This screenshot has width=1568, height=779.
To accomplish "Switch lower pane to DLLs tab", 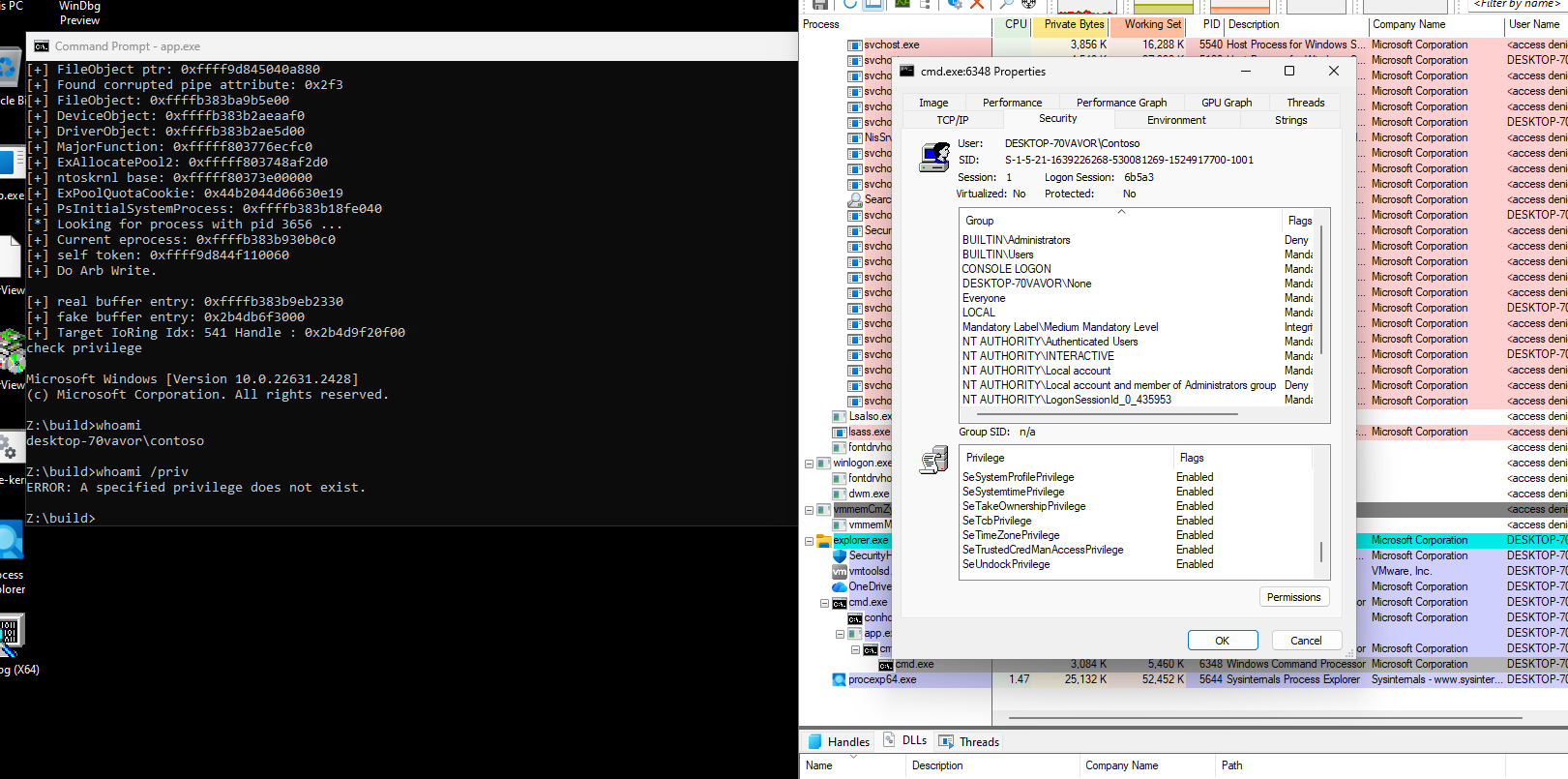I will [905, 741].
